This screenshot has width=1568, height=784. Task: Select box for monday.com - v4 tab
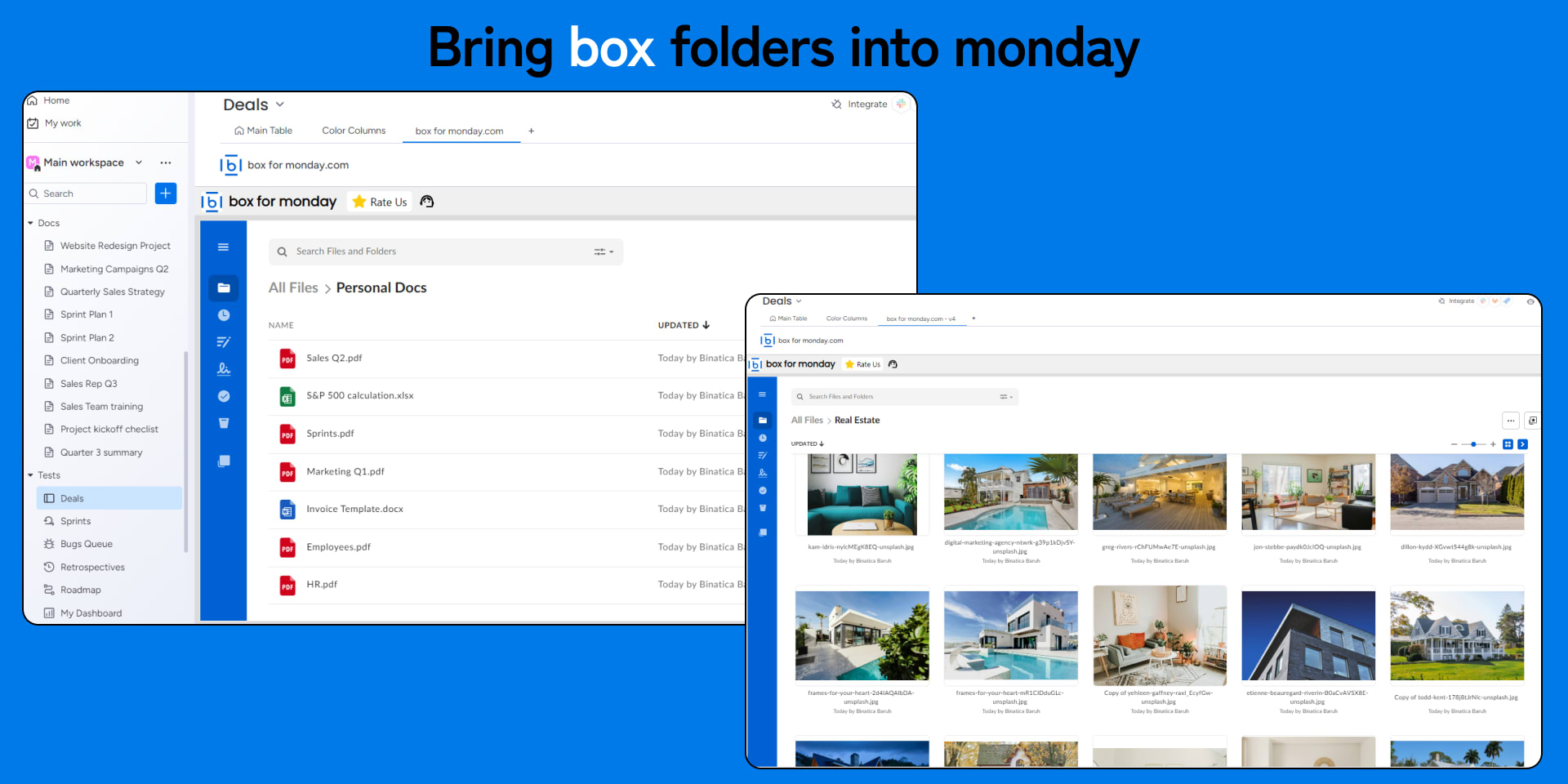(920, 318)
